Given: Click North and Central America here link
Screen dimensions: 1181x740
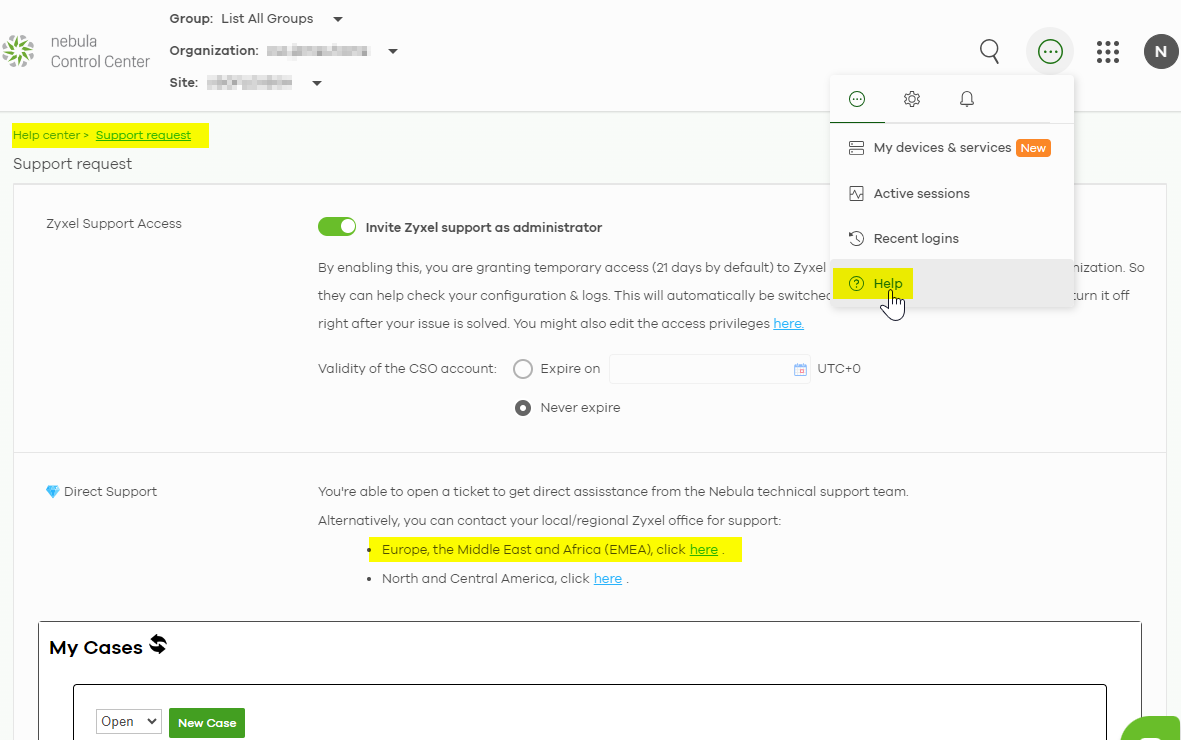Looking at the screenshot, I should [608, 579].
